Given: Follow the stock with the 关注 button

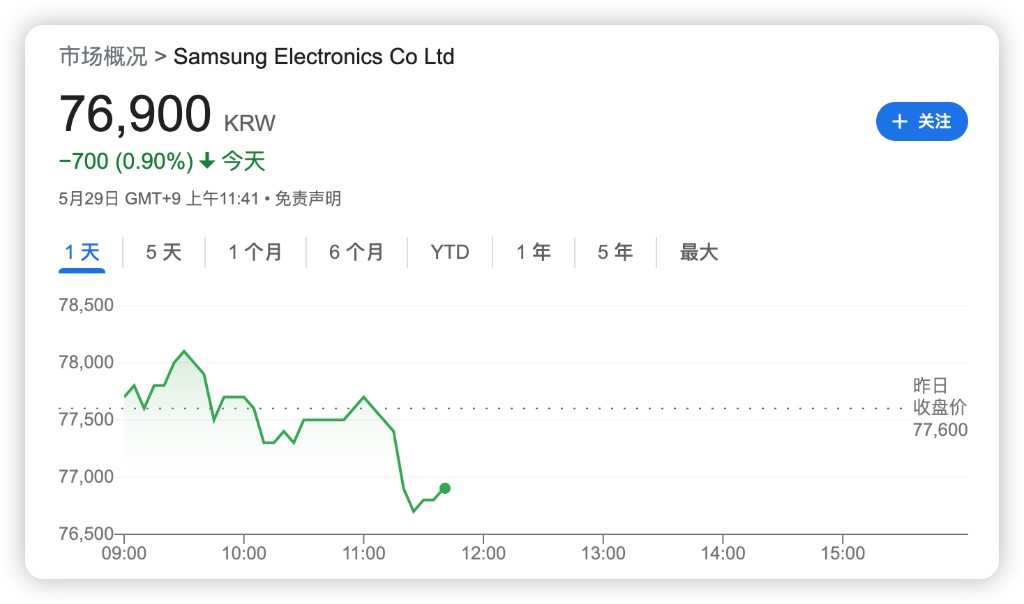Looking at the screenshot, I should pyautogui.click(x=922, y=122).
